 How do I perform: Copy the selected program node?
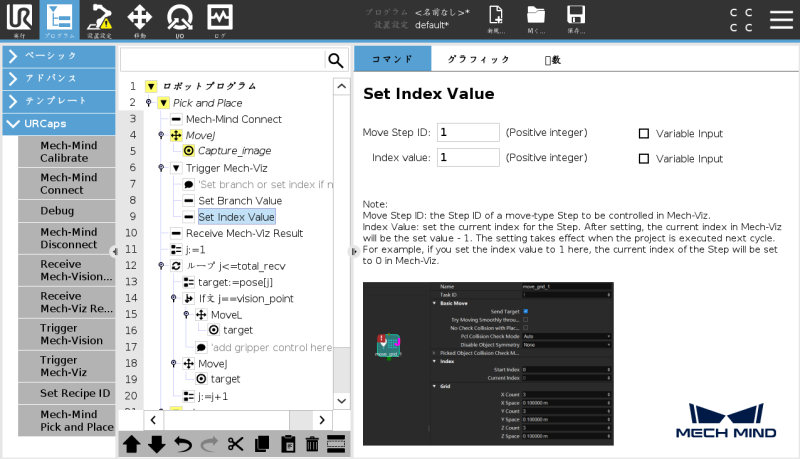[262, 444]
